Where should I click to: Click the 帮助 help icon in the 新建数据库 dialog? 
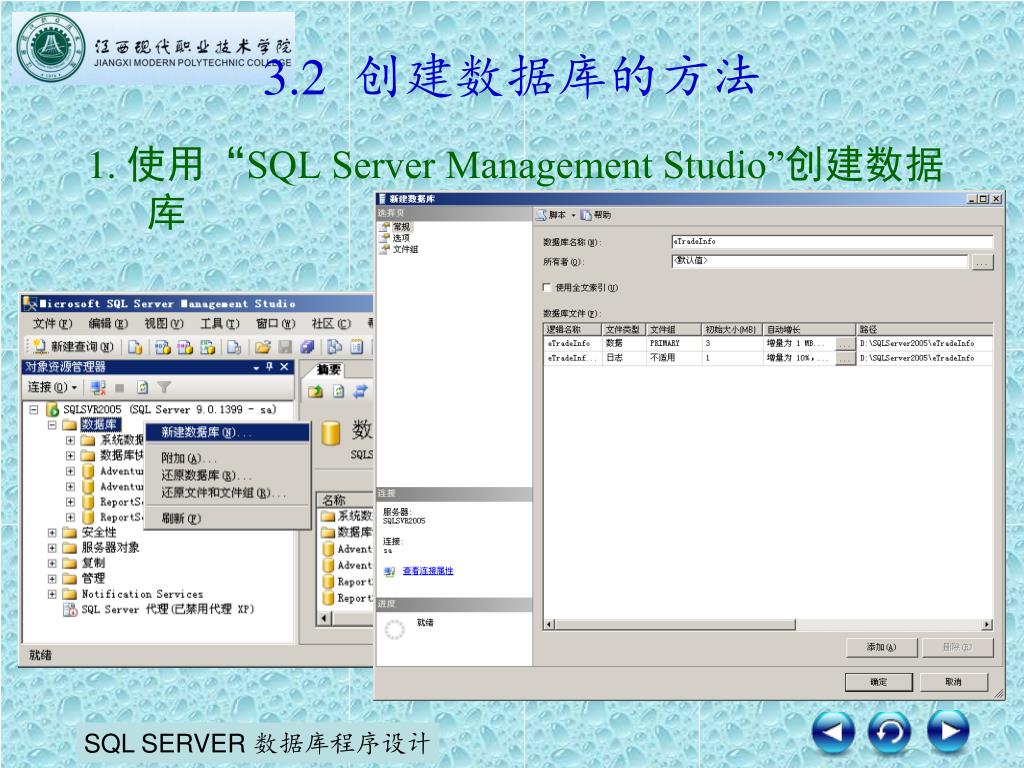(586, 215)
